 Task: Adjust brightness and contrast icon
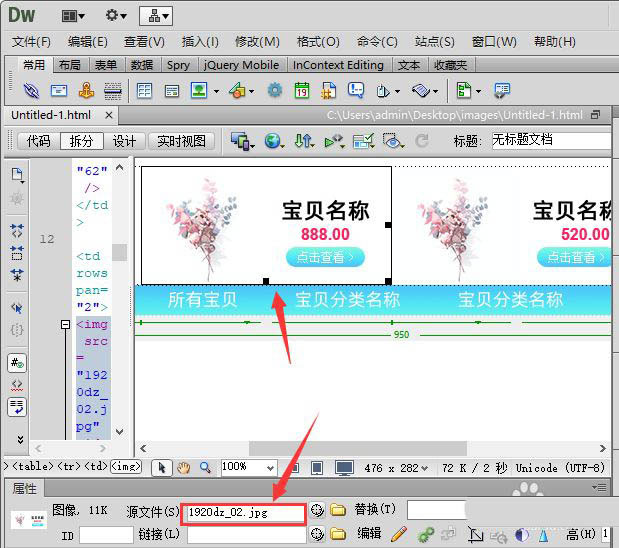[521, 535]
